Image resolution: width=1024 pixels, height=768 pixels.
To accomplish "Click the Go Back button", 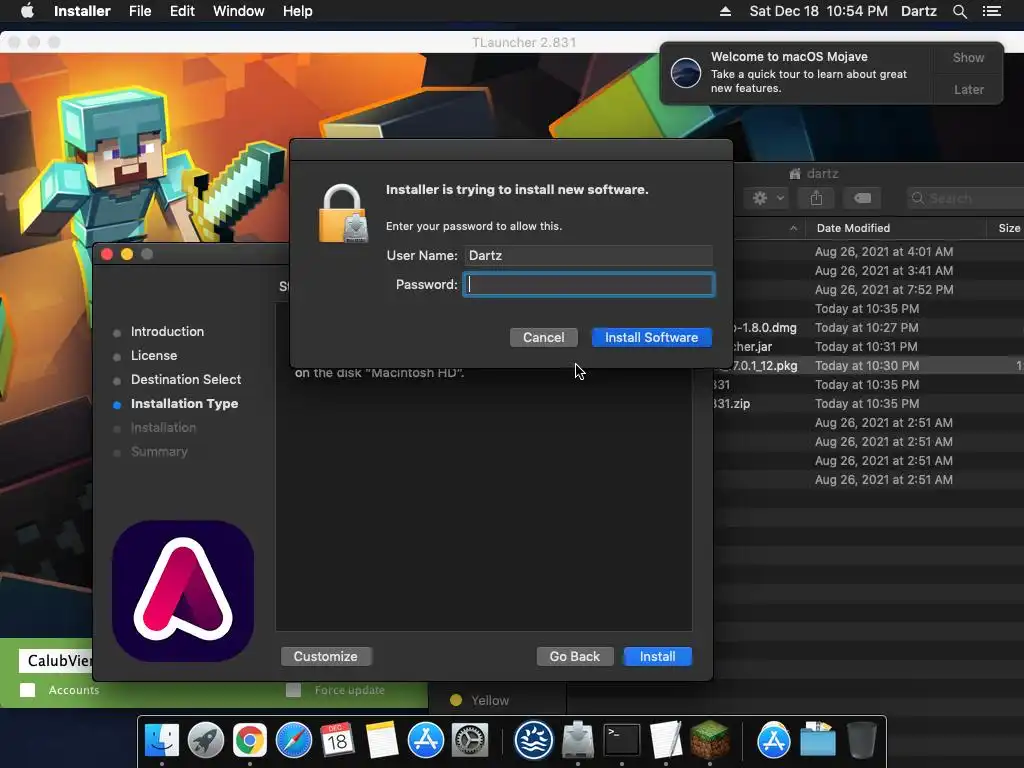I will click(575, 656).
